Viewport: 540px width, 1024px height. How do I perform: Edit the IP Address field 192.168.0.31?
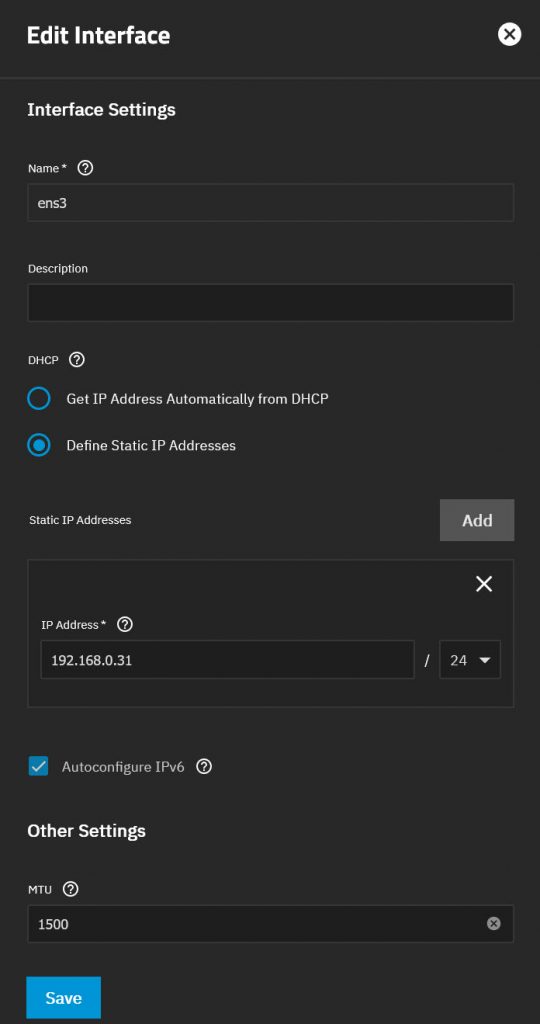click(227, 660)
